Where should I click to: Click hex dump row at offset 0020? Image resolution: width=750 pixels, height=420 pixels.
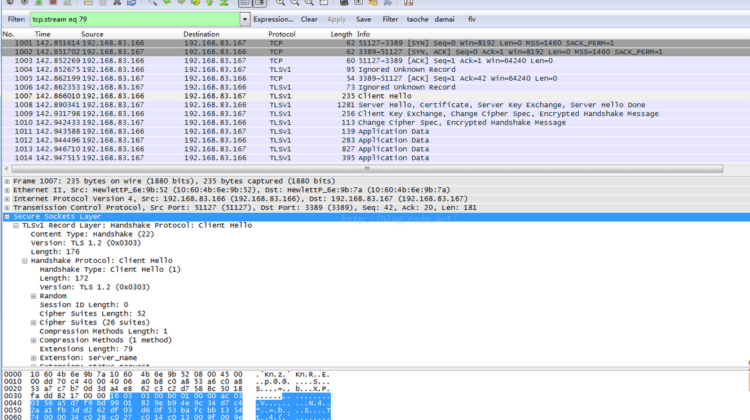[x=166, y=389]
